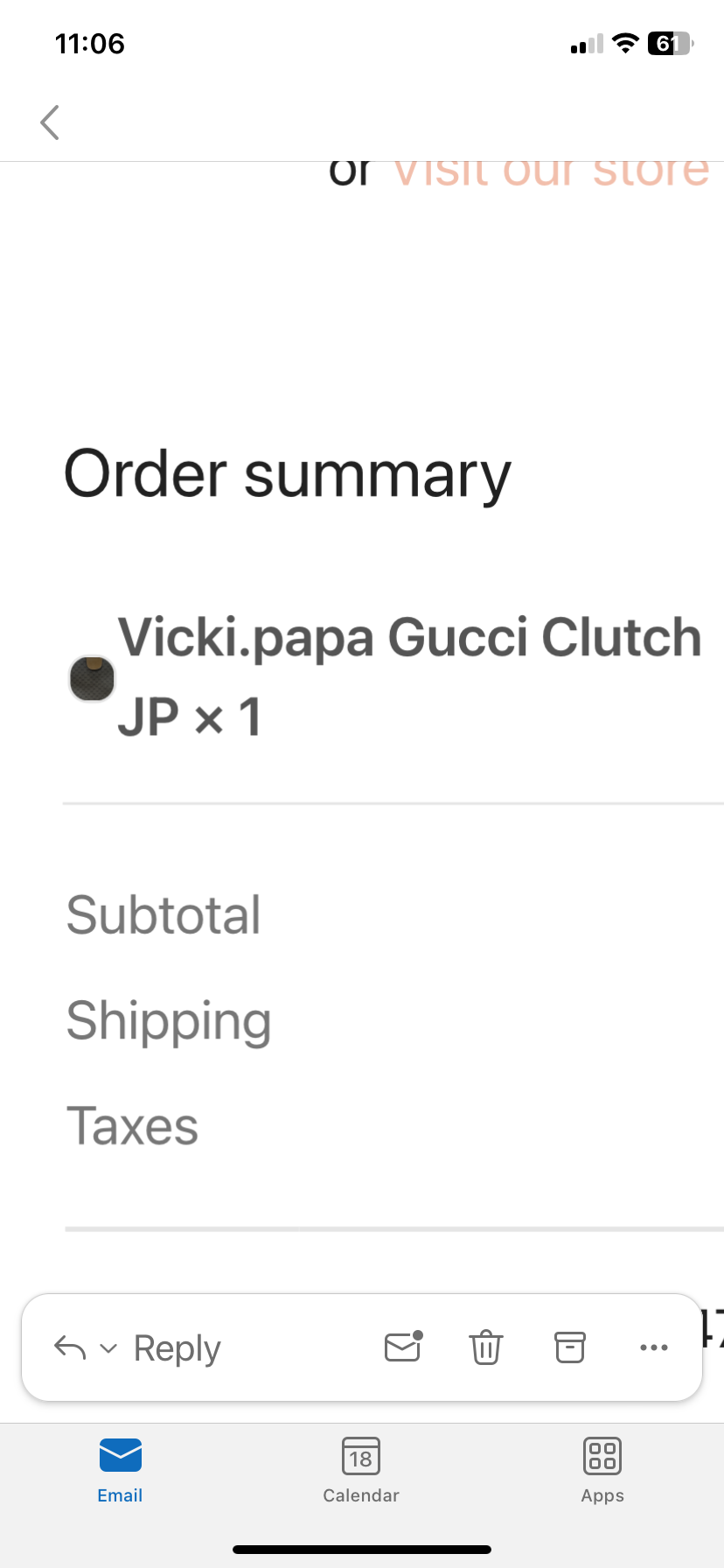
Task: Delete this email using the trash icon
Action: [486, 1347]
